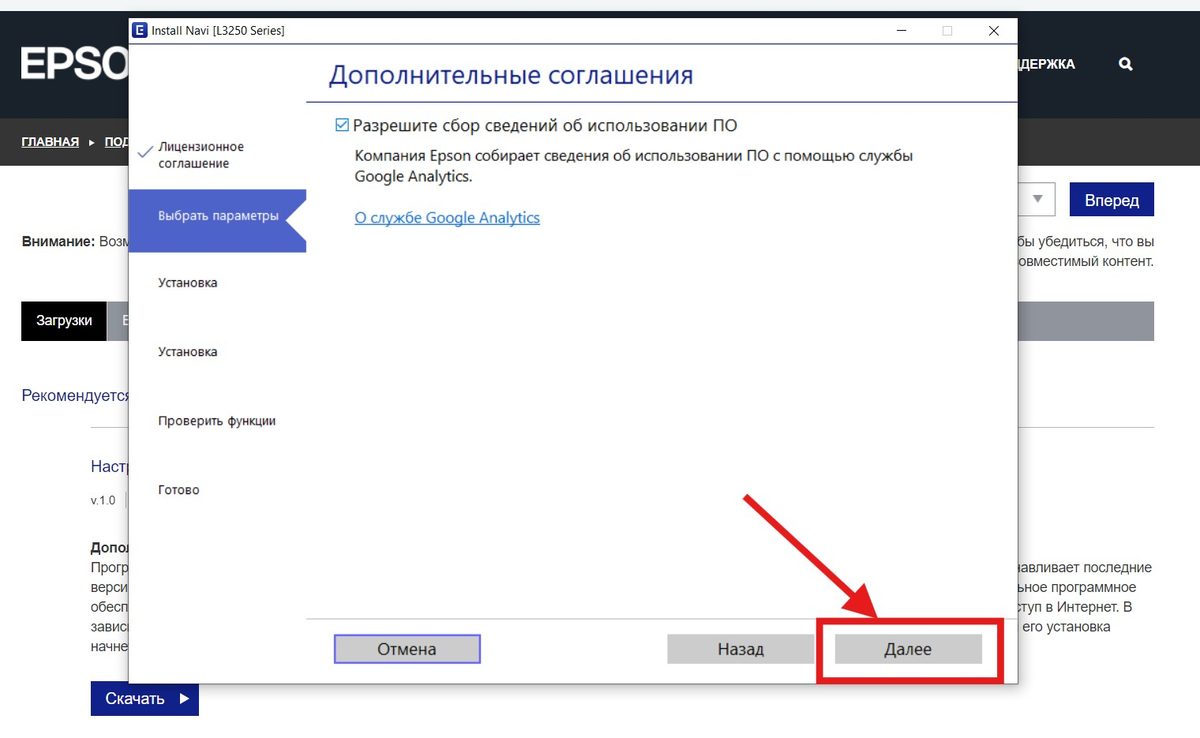Click the Install Navi [L3250 Series] title text
This screenshot has width=1200, height=738.
tap(218, 31)
